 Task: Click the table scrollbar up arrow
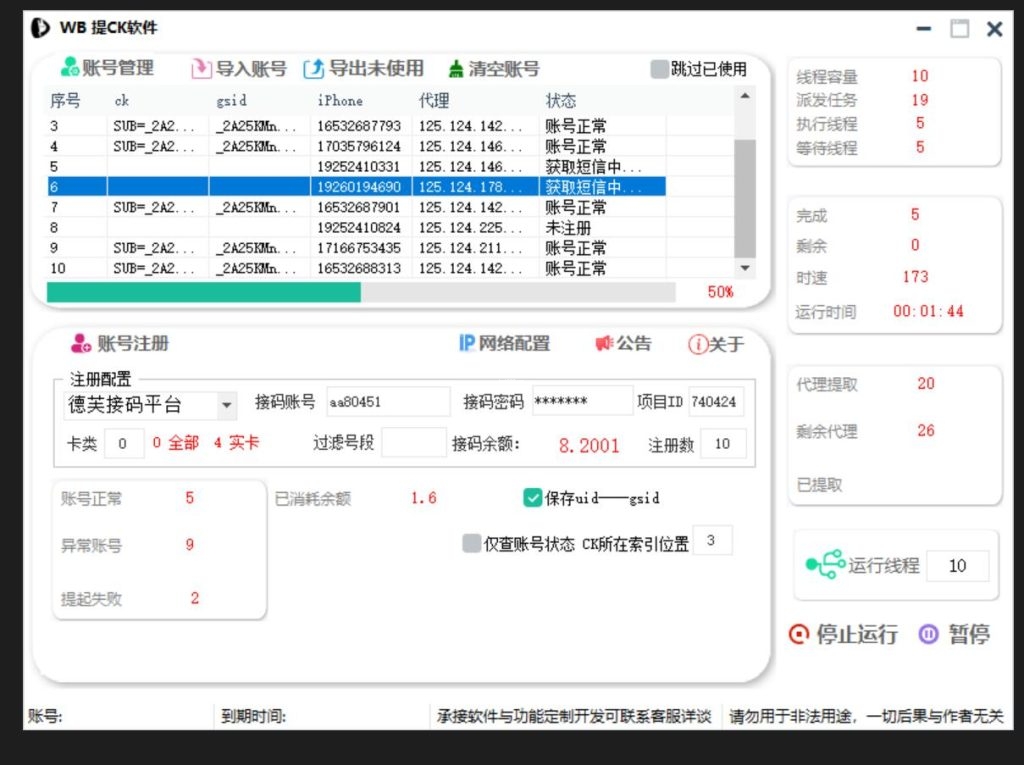pos(743,96)
